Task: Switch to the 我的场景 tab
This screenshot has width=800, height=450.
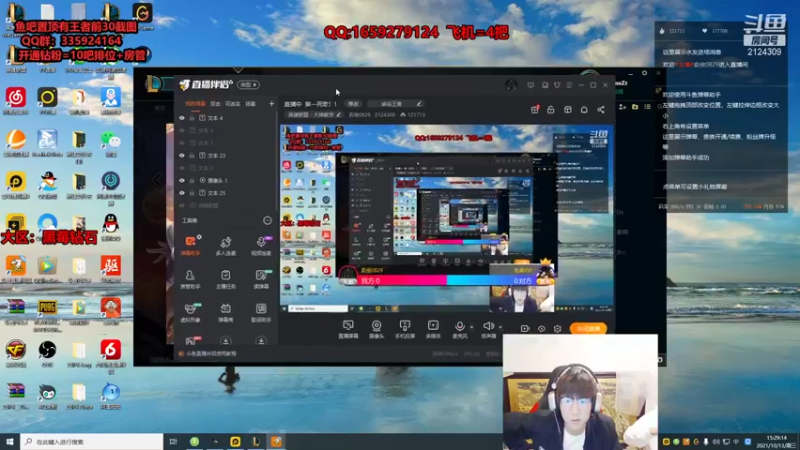Action: [x=195, y=104]
